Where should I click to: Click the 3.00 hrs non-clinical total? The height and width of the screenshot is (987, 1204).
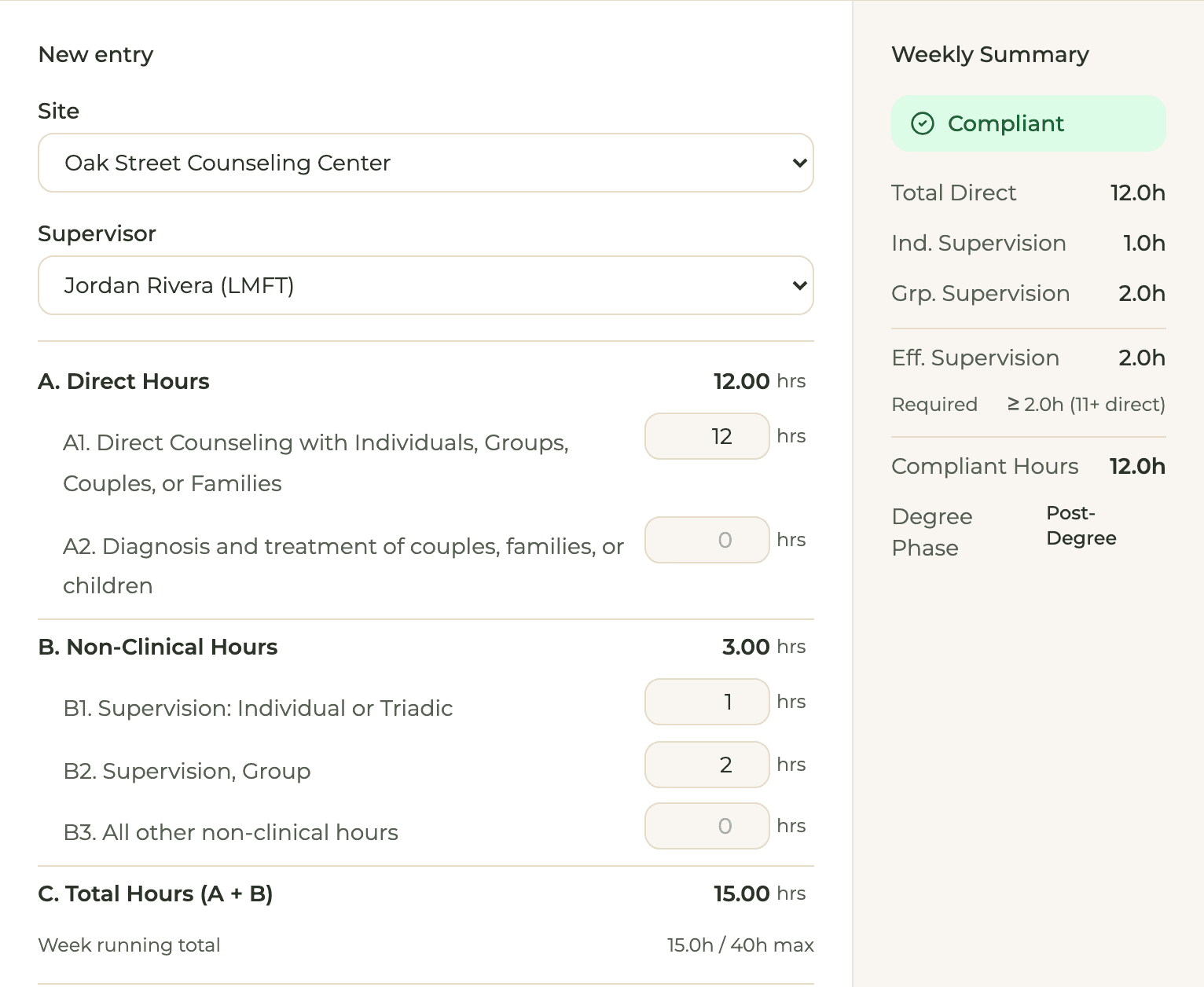pyautogui.click(x=764, y=647)
